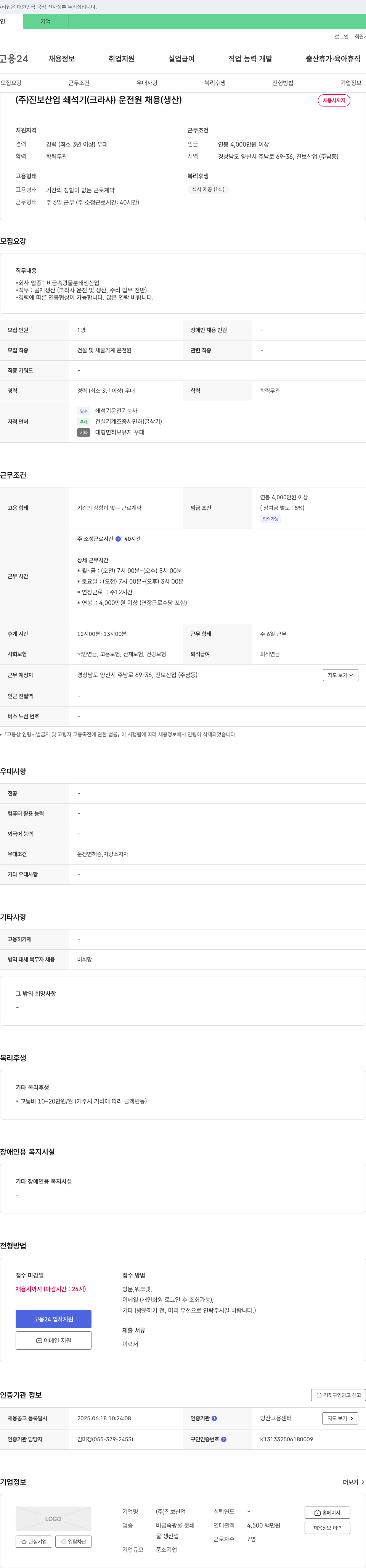Switch to the 기업 tab
Viewport: 366px width, 1568px height.
pos(46,21)
